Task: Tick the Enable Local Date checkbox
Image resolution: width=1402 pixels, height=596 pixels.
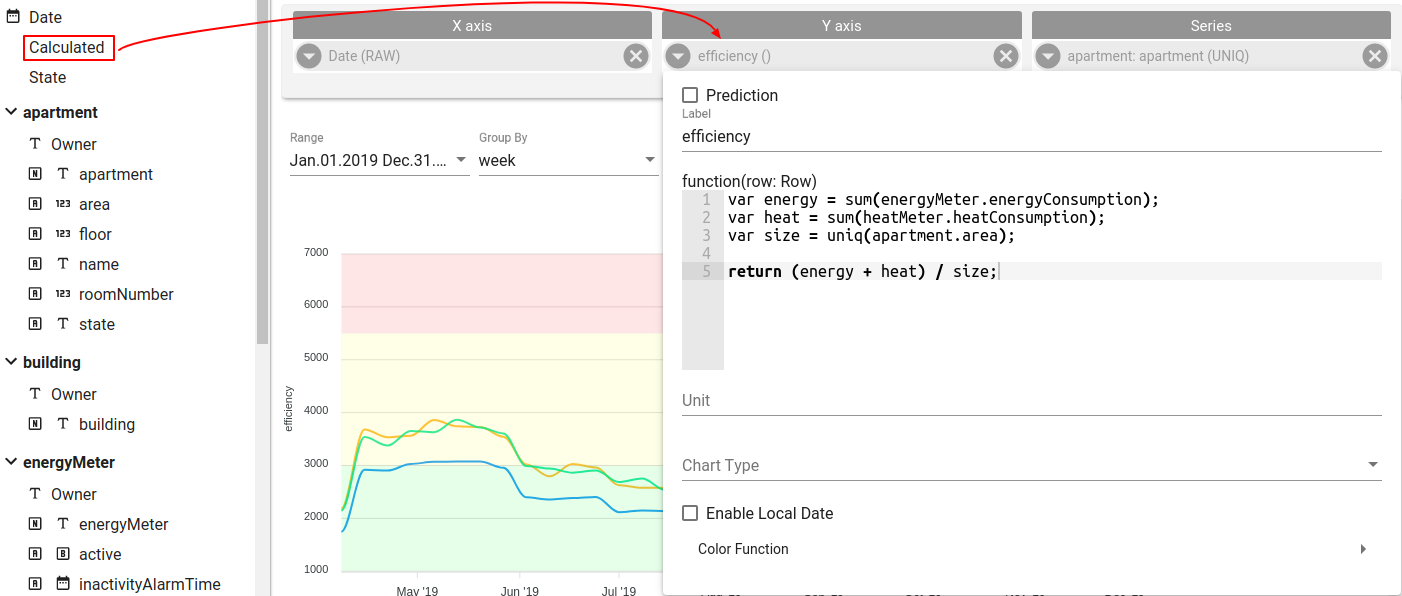Action: 690,513
